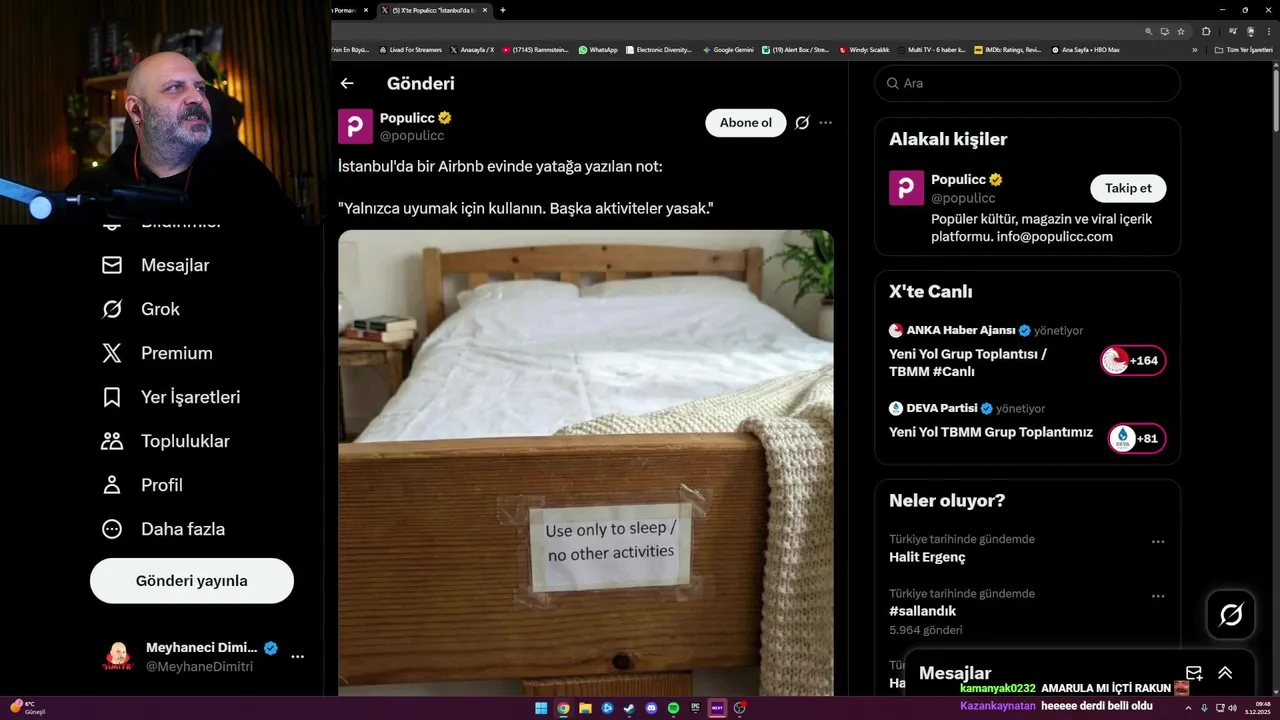Show hidden system tray icons
Viewport: 1280px width, 720px height.
pos(1188,708)
